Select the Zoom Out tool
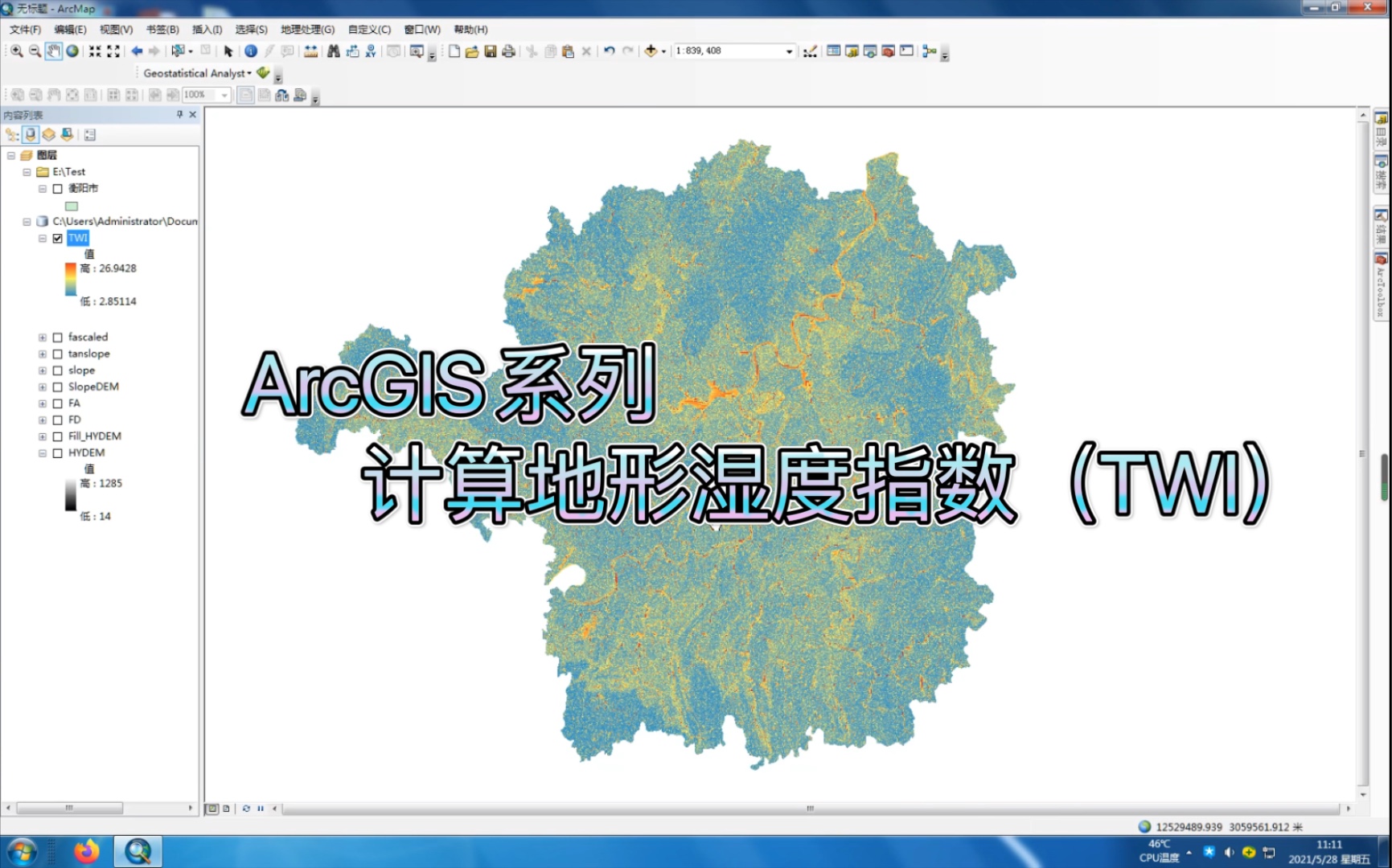Image resolution: width=1392 pixels, height=868 pixels. [x=35, y=51]
